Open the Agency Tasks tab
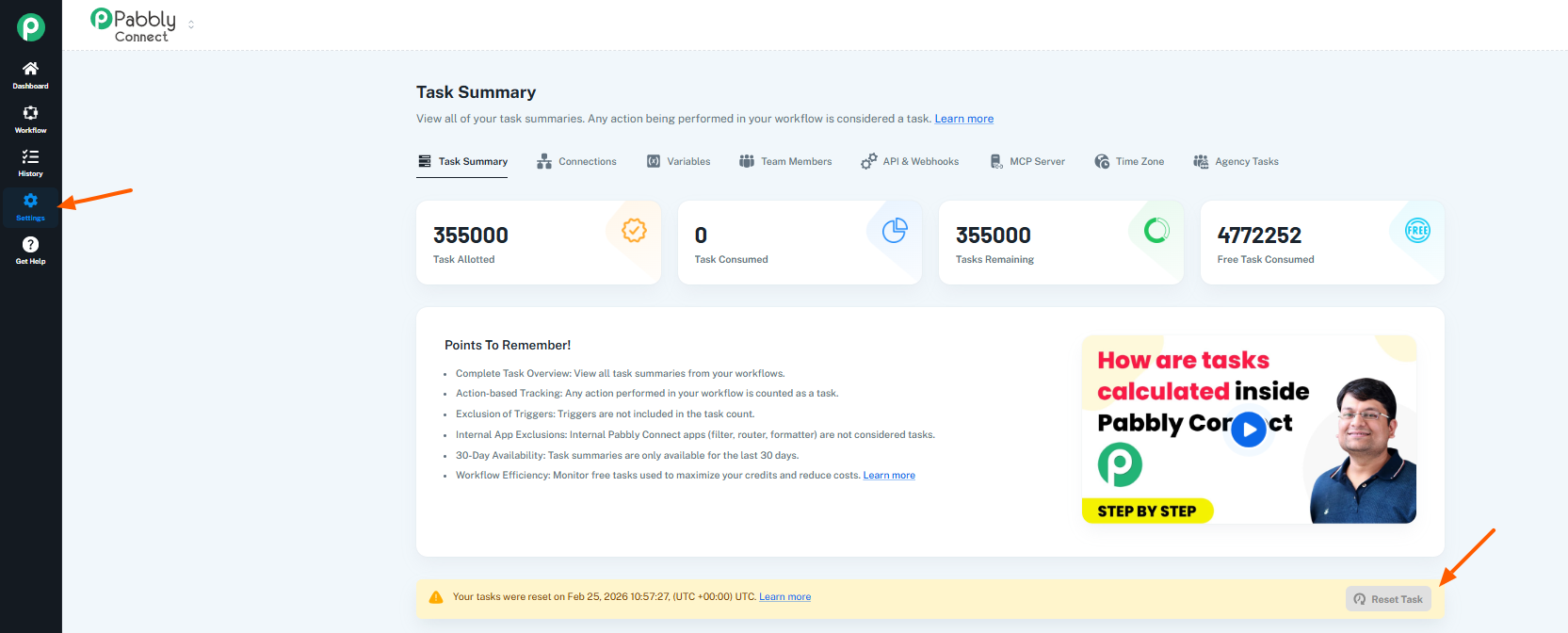The image size is (1568, 633). coord(1236,162)
